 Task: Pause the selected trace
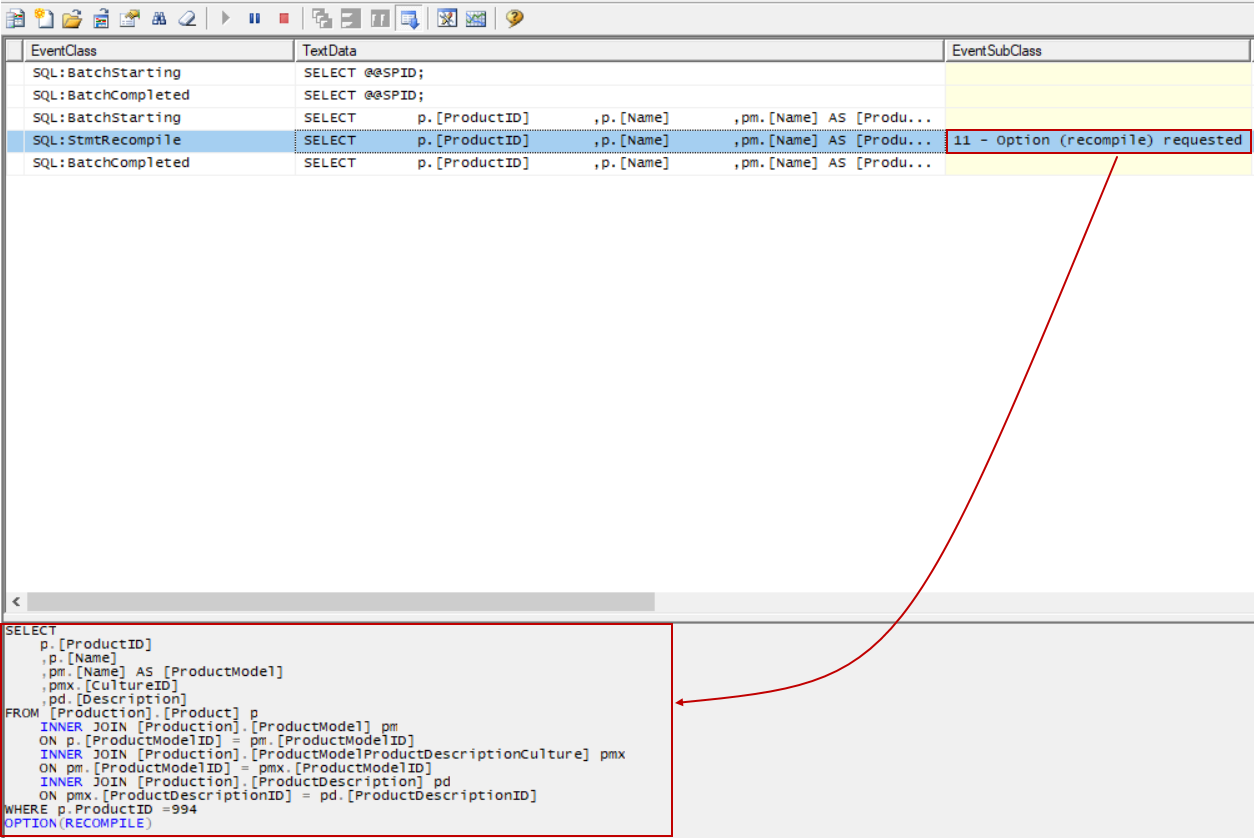254,18
